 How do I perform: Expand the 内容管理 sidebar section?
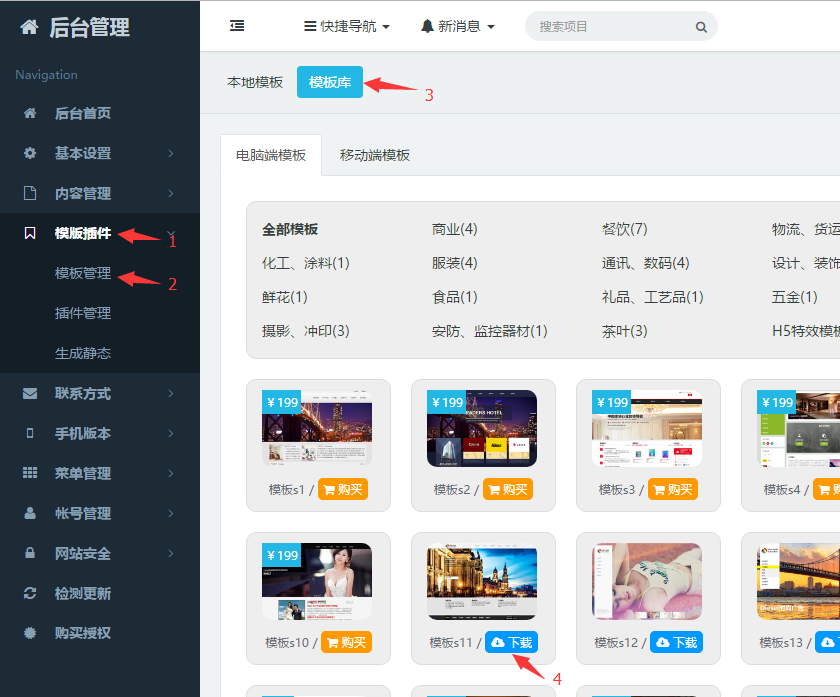tap(99, 193)
